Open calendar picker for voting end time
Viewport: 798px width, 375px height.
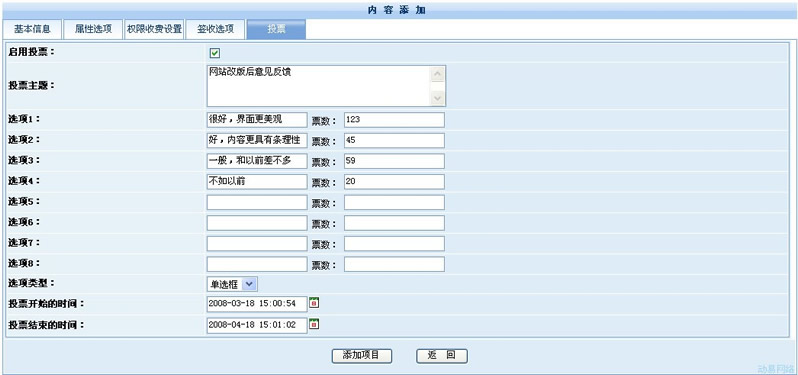315,324
